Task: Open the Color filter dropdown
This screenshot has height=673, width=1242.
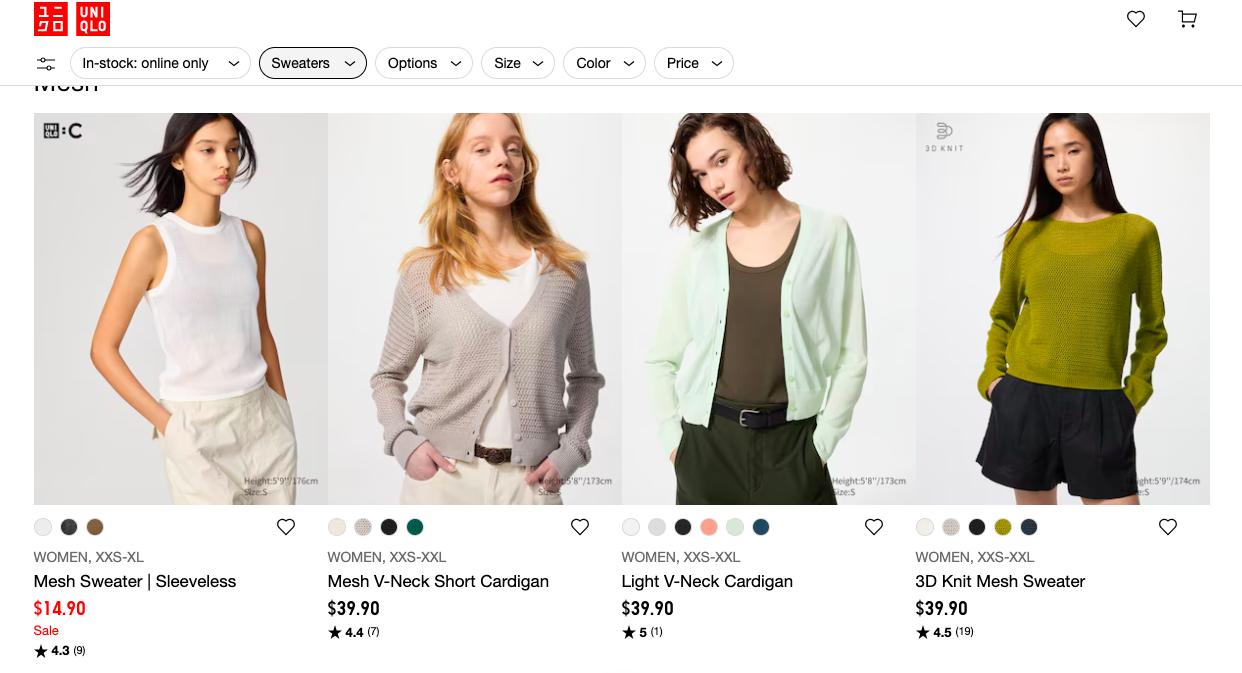Action: click(604, 64)
